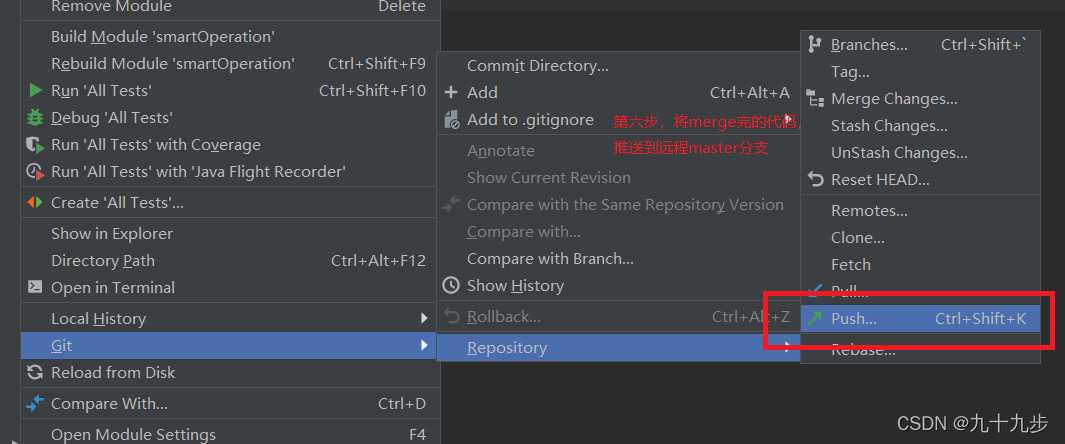Select UnStash Changes...

pyautogui.click(x=920, y=153)
